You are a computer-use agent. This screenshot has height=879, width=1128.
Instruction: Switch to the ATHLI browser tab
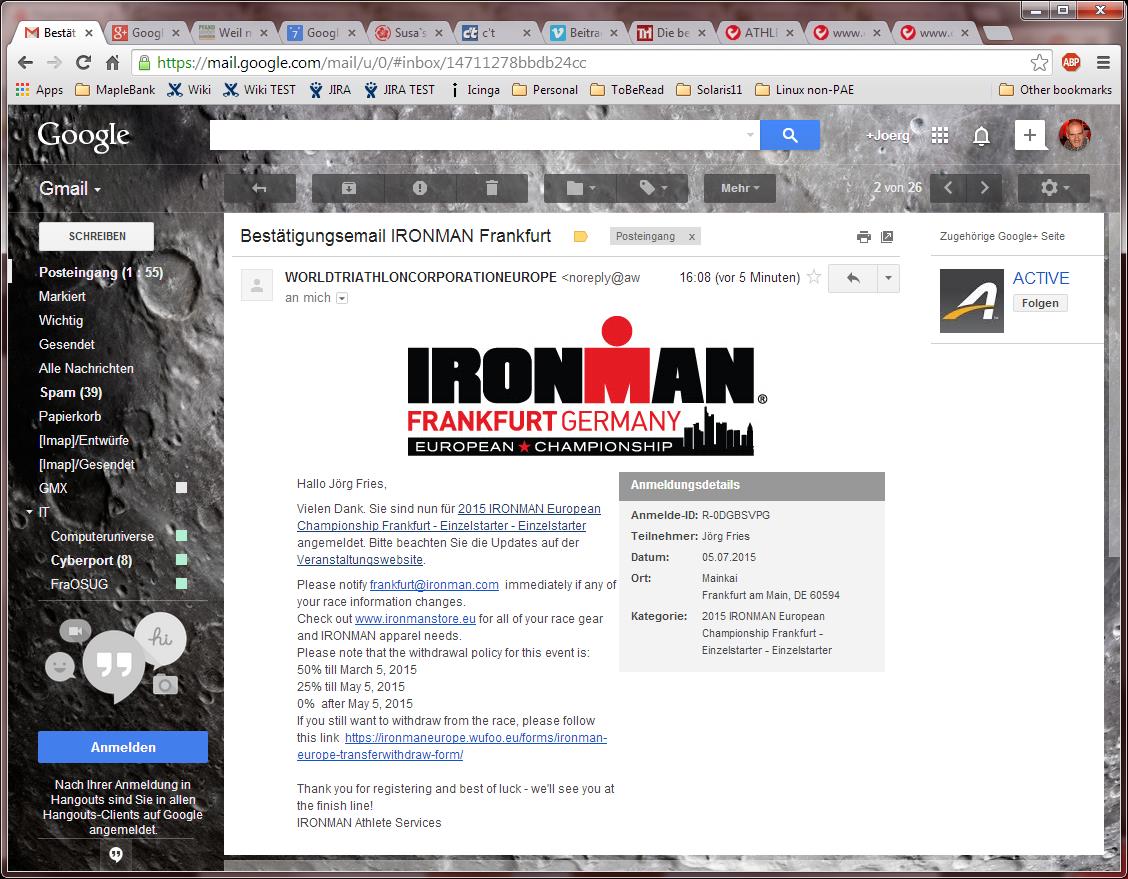click(761, 32)
